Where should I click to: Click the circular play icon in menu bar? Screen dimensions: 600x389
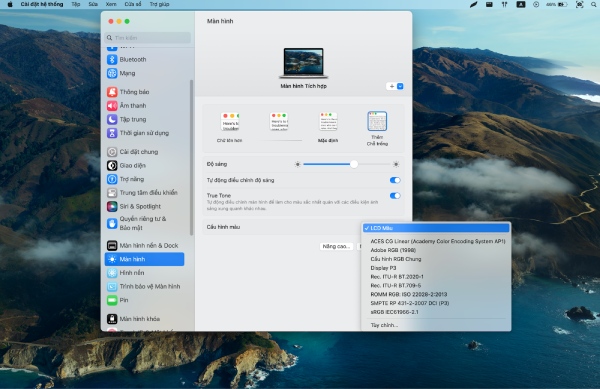536,5
